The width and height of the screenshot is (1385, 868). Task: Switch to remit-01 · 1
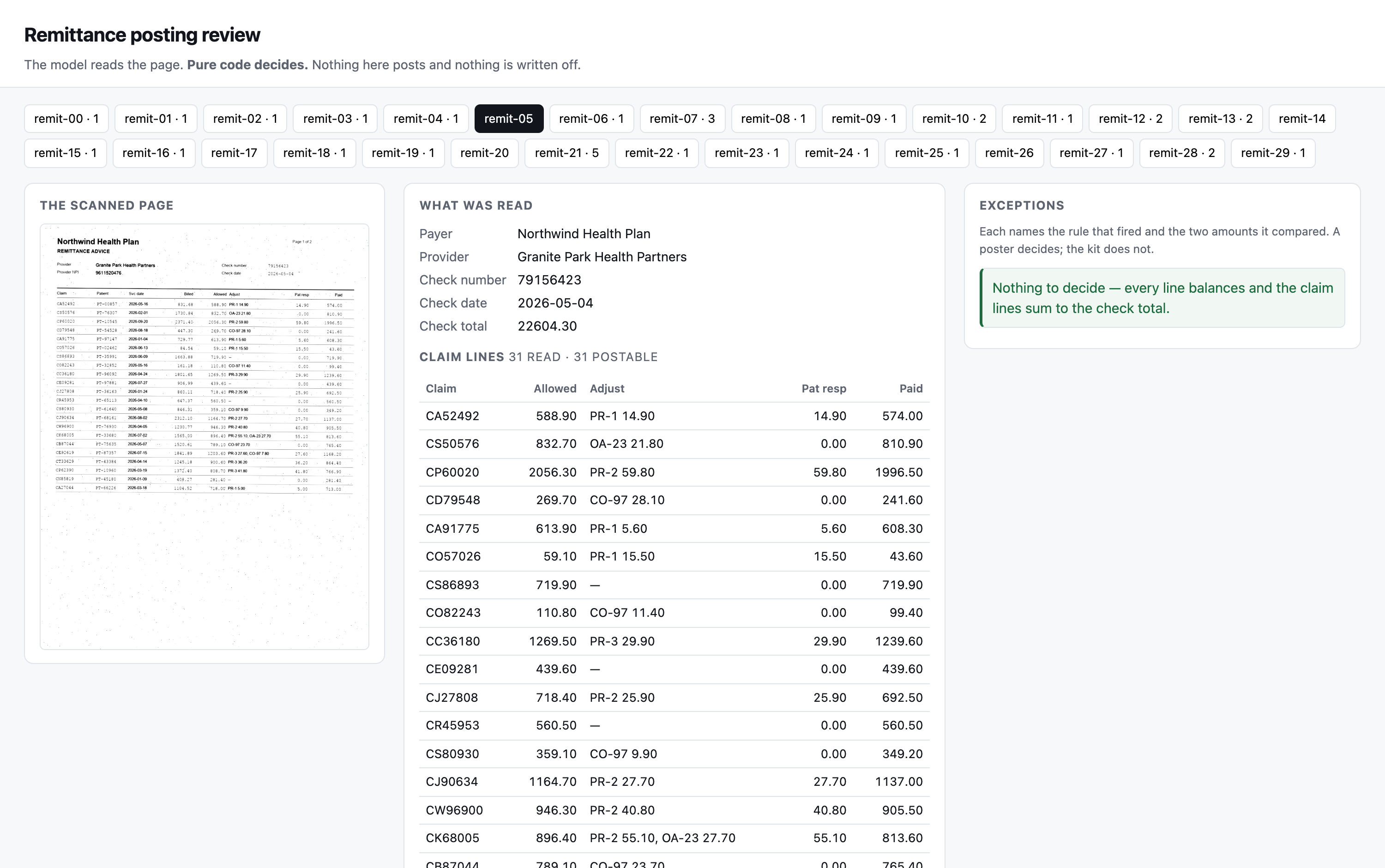(156, 119)
